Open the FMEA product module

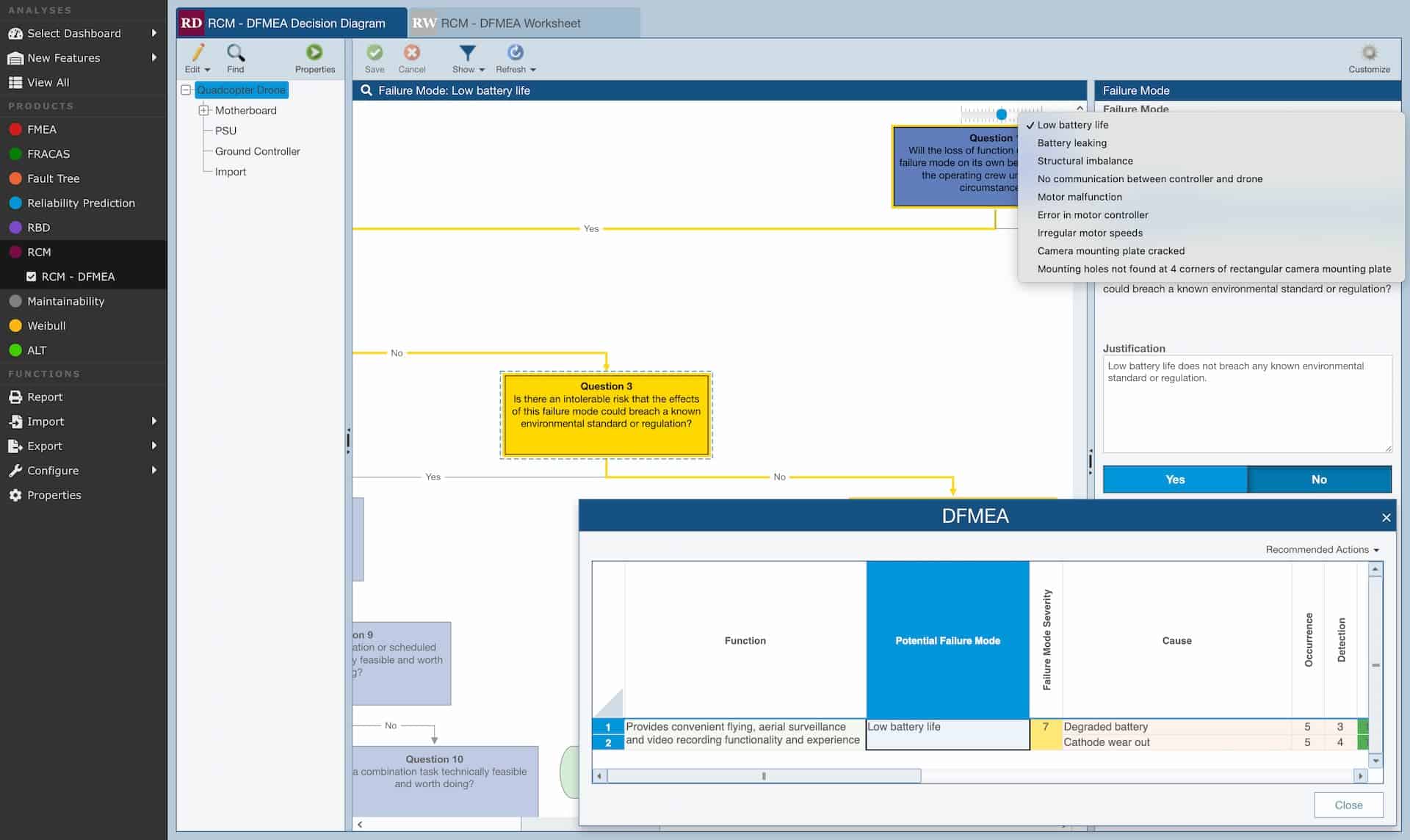click(x=40, y=129)
